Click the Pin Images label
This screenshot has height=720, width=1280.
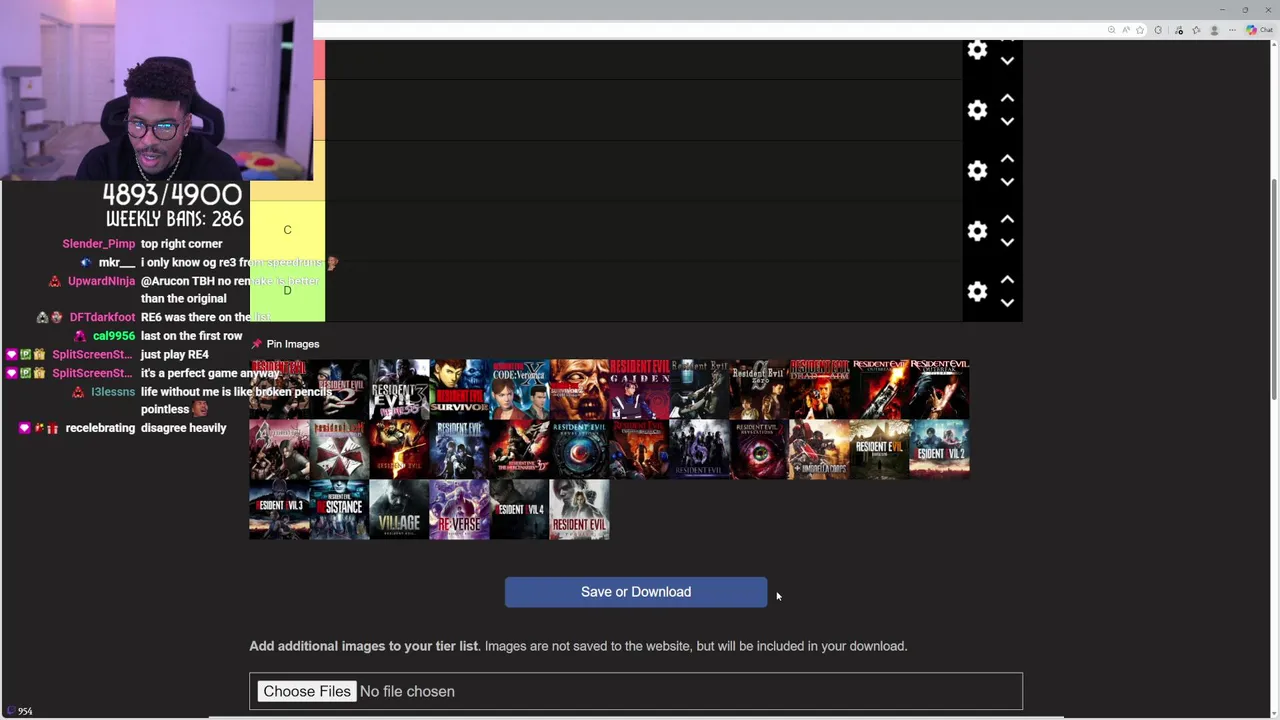tap(293, 344)
